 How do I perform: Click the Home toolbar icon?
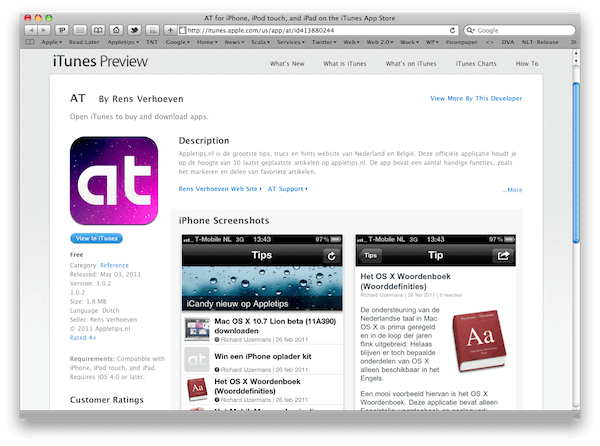(116, 30)
